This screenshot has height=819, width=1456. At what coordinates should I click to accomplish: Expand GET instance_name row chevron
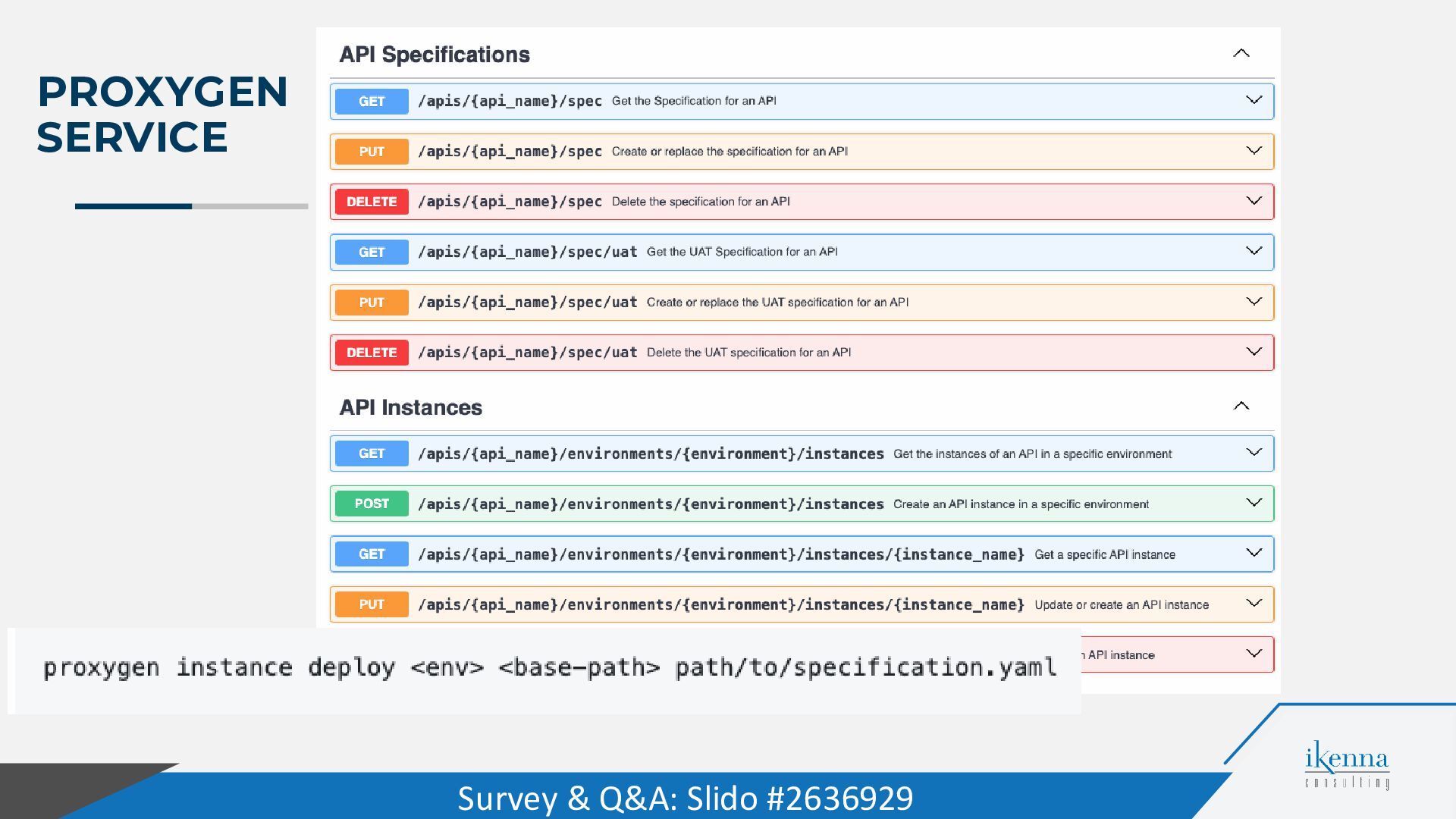click(1254, 553)
